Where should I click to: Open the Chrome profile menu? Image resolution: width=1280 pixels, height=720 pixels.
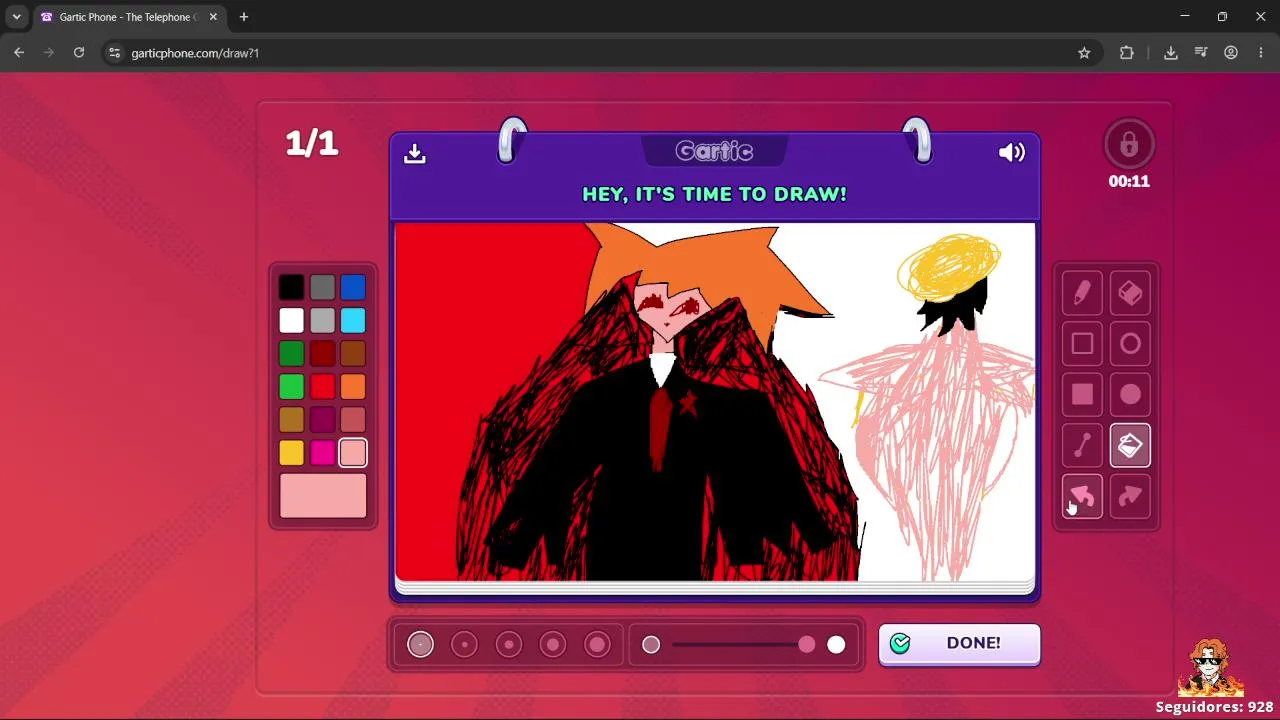click(1231, 53)
